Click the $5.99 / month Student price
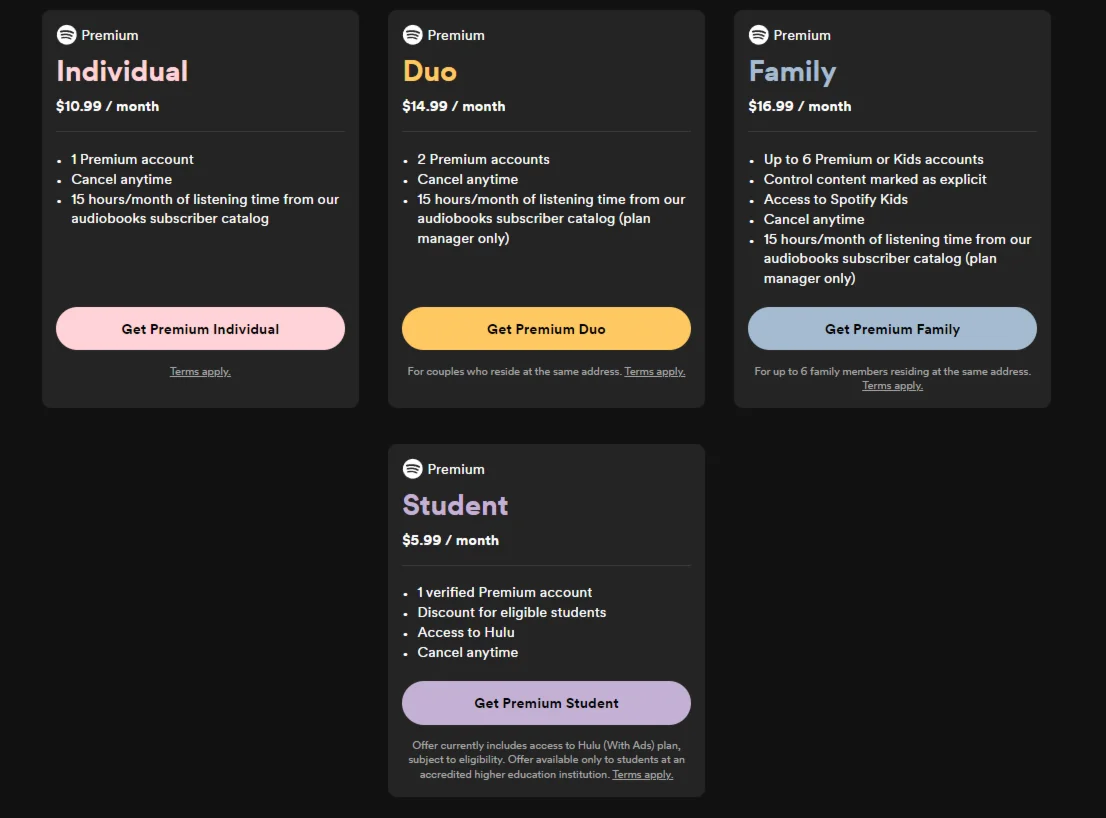The height and width of the screenshot is (818, 1106). [x=450, y=540]
